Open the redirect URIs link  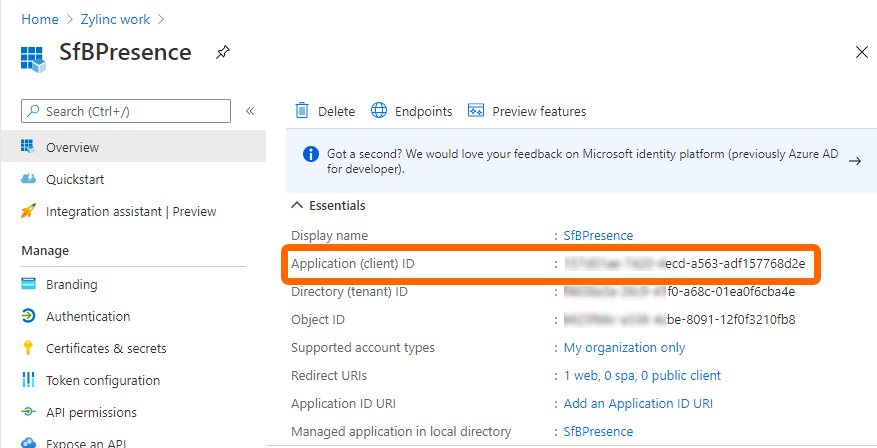(x=642, y=375)
